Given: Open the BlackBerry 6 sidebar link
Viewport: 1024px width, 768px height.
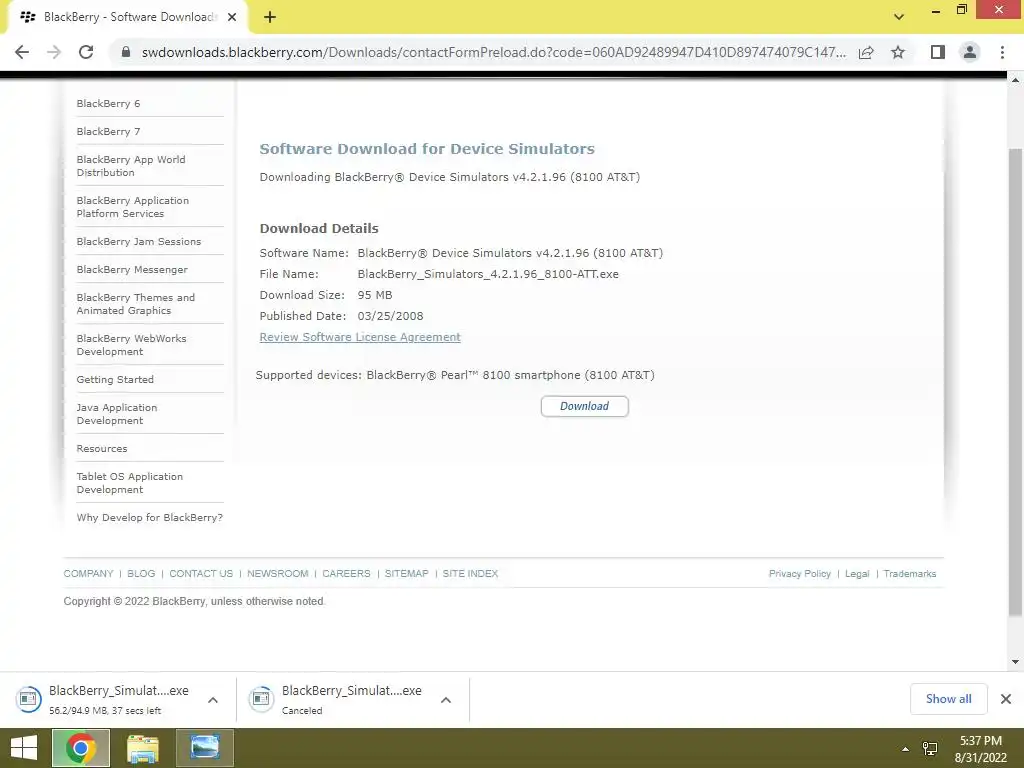Looking at the screenshot, I should (108, 103).
